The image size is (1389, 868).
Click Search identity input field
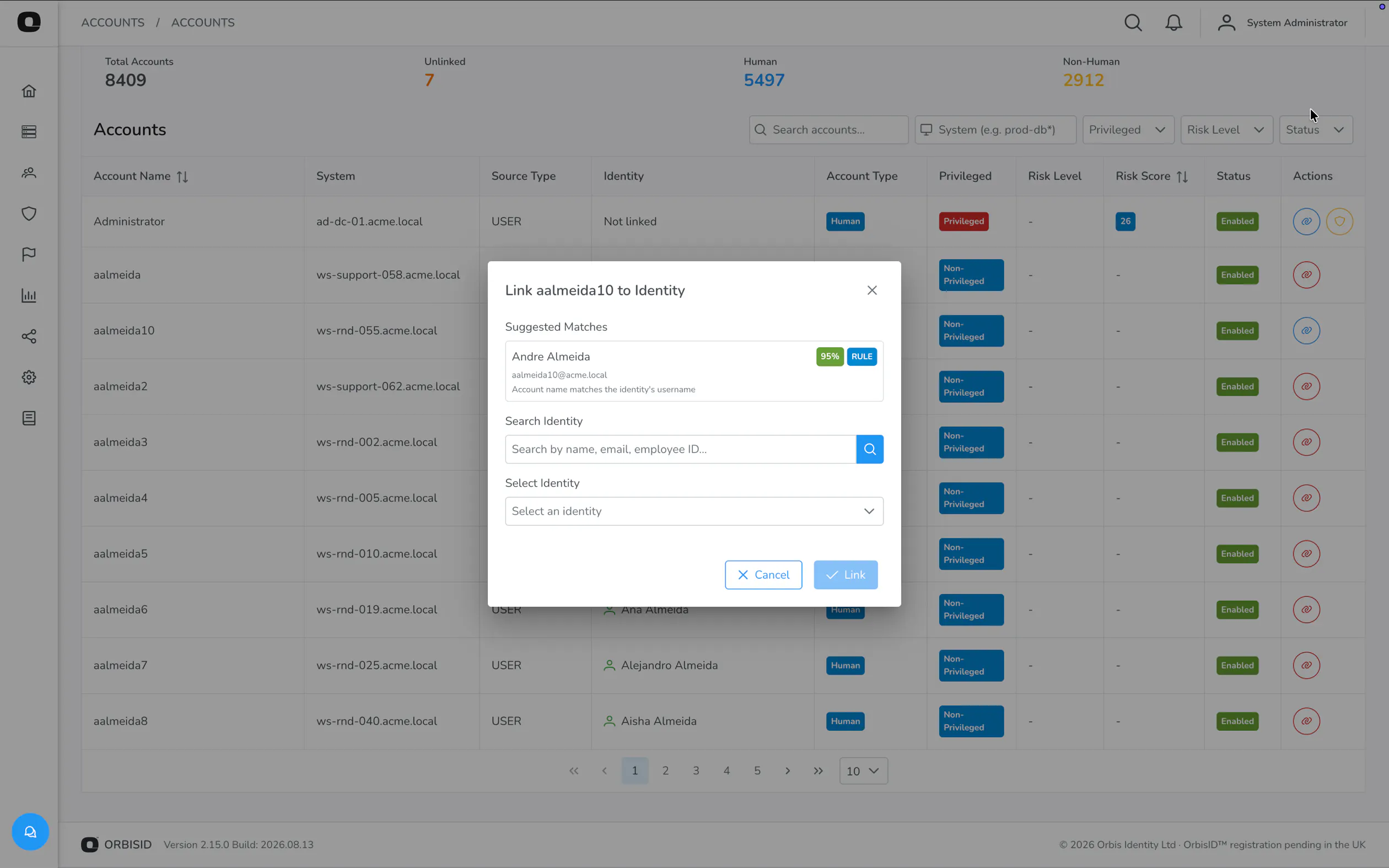681,449
